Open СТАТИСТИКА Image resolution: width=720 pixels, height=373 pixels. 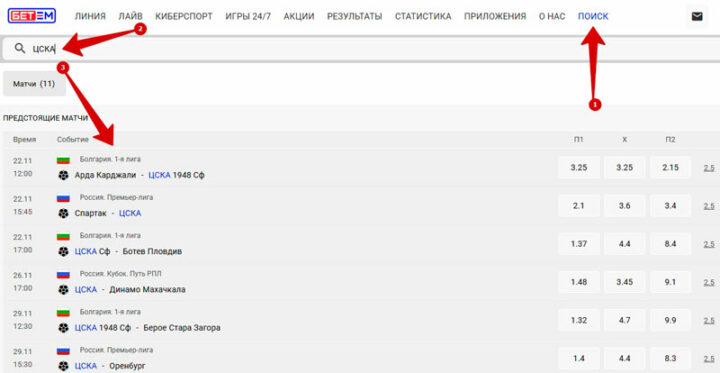[423, 17]
